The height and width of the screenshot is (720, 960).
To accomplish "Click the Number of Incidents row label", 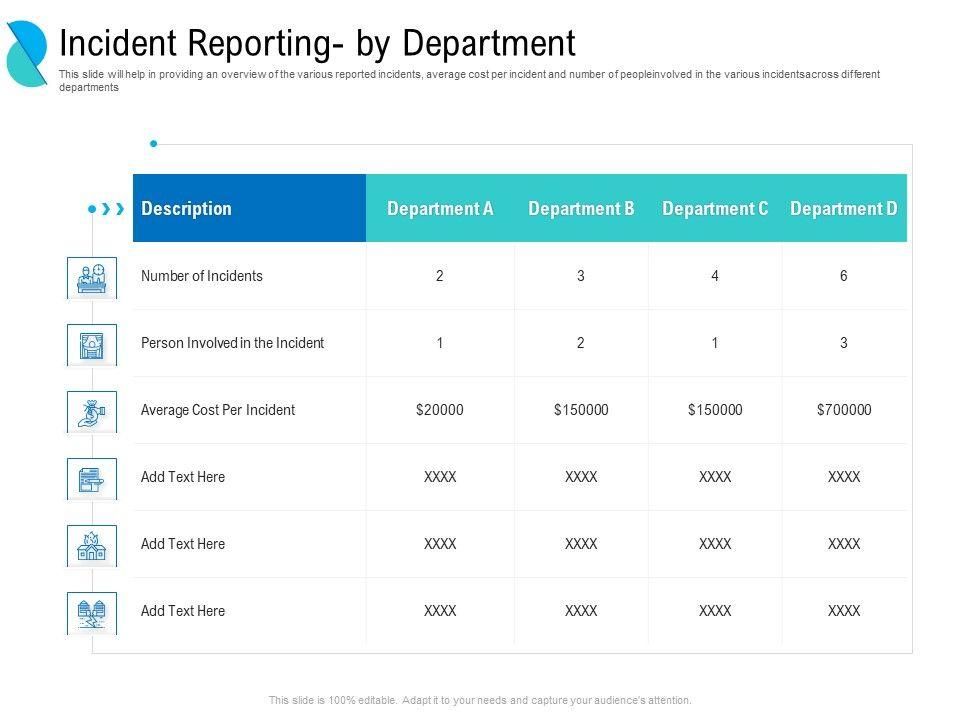I will (x=202, y=276).
